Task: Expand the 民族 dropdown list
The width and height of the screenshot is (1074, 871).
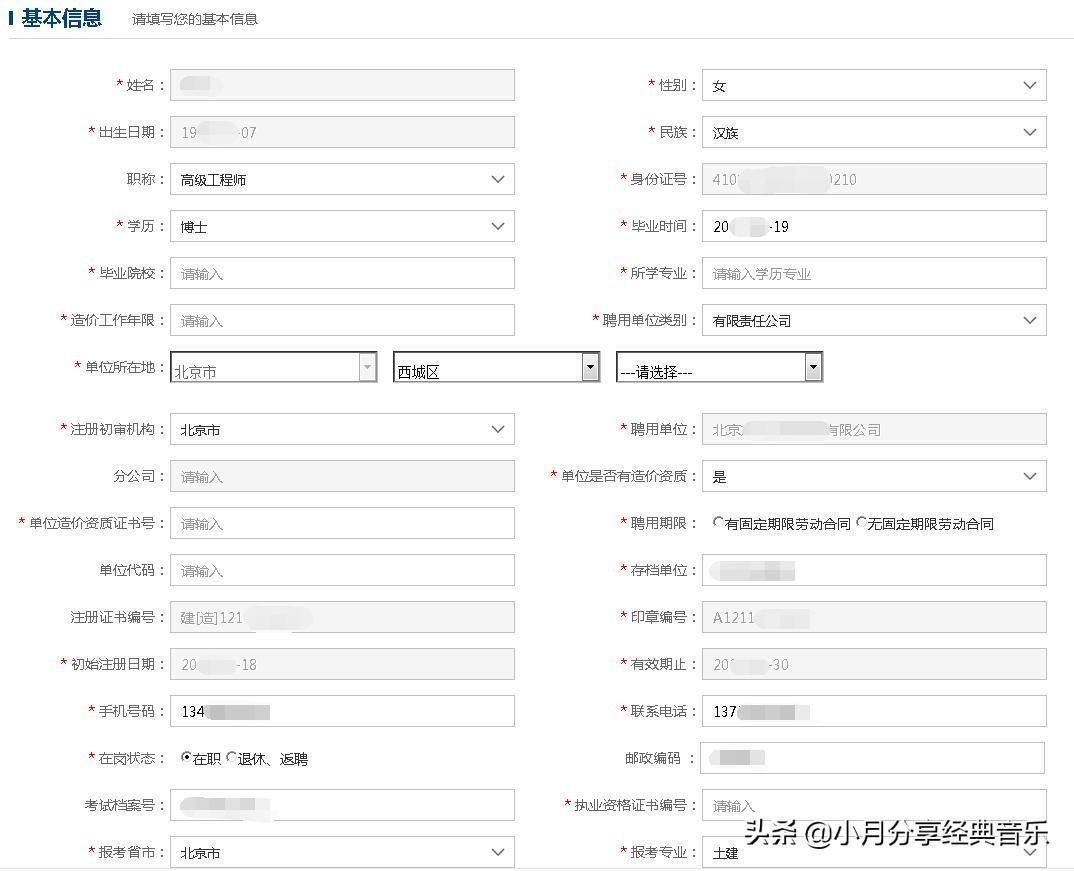Action: tap(873, 132)
